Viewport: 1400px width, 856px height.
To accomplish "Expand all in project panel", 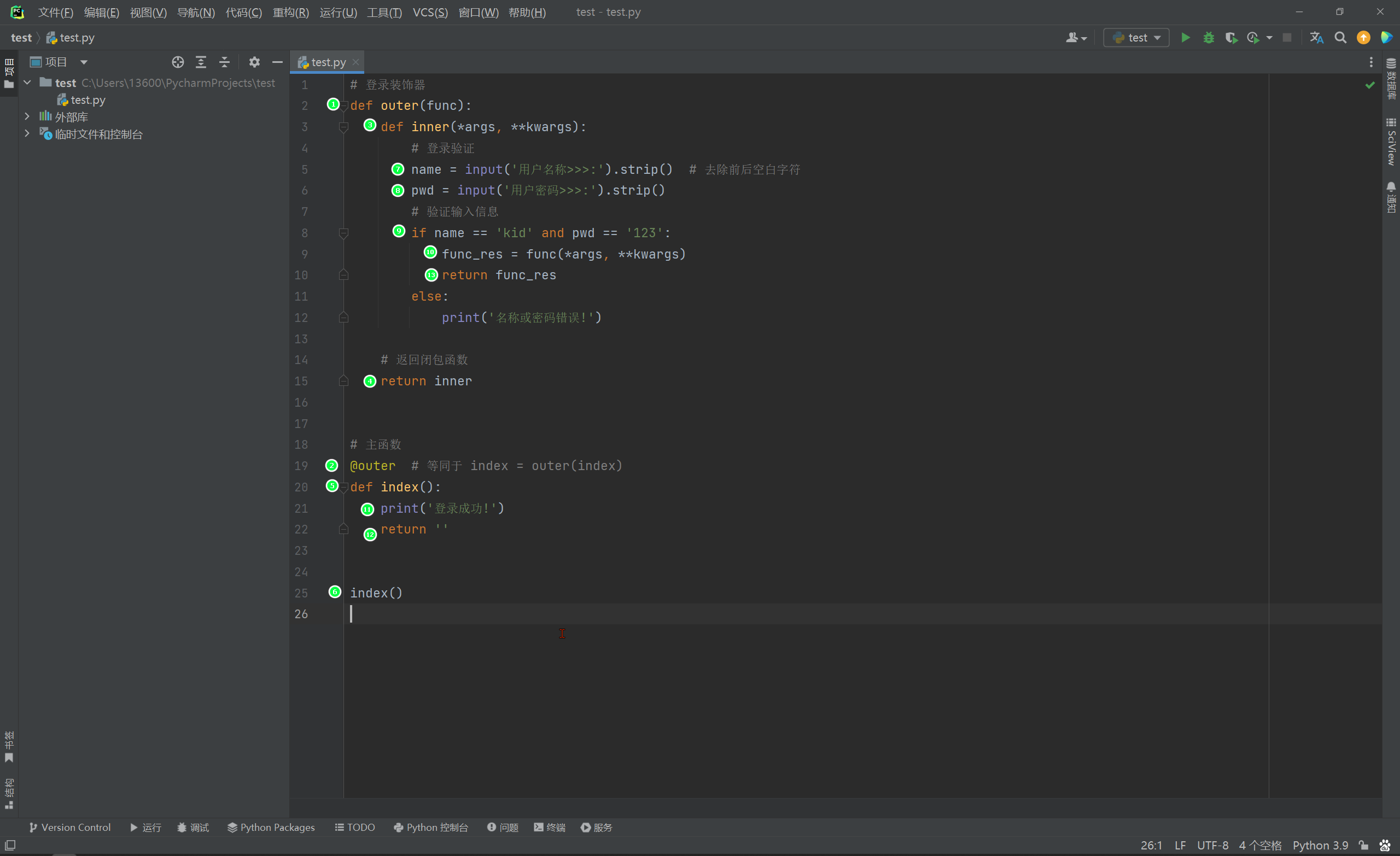I will click(201, 62).
